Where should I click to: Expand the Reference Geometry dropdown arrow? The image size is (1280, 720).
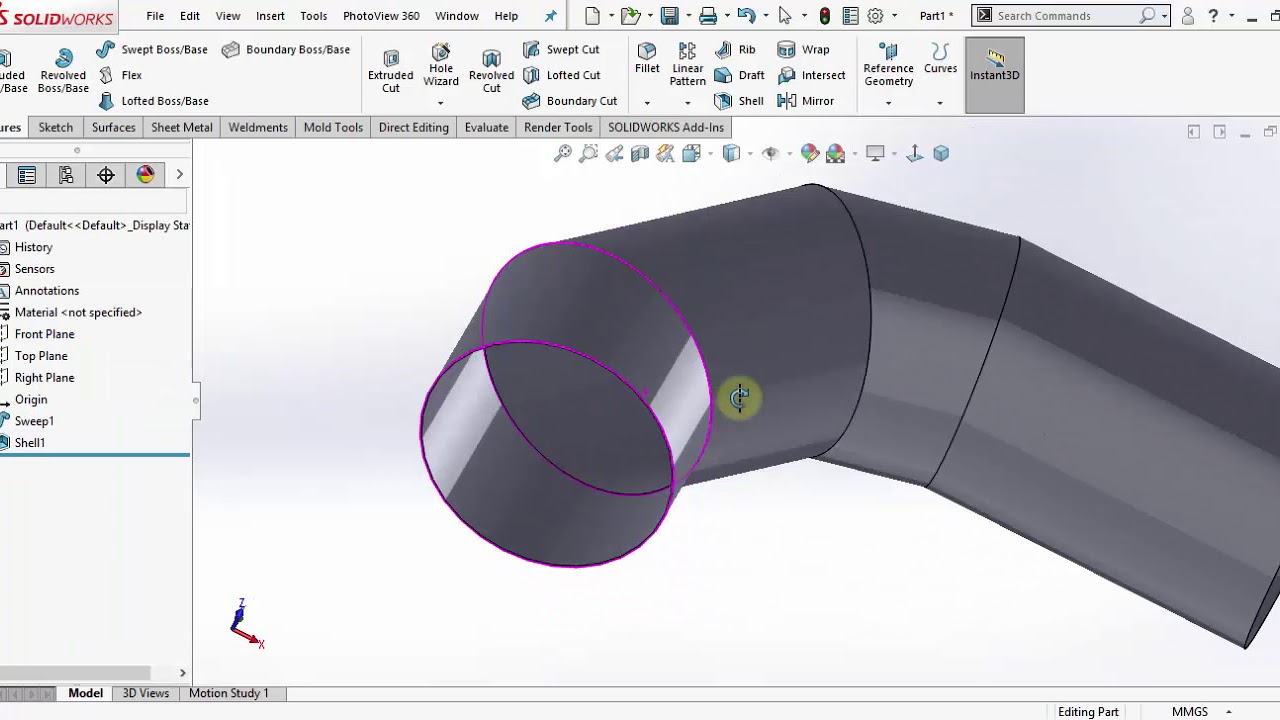pyautogui.click(x=888, y=103)
